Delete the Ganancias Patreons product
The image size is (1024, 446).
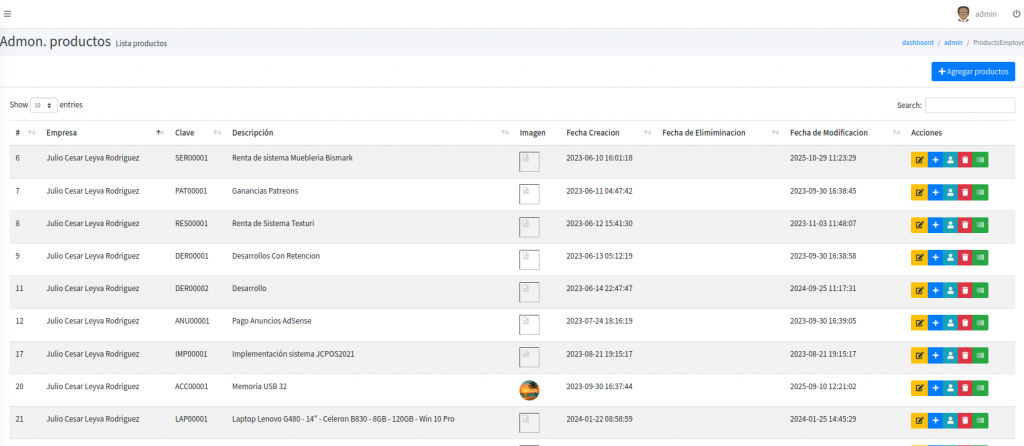pos(964,192)
